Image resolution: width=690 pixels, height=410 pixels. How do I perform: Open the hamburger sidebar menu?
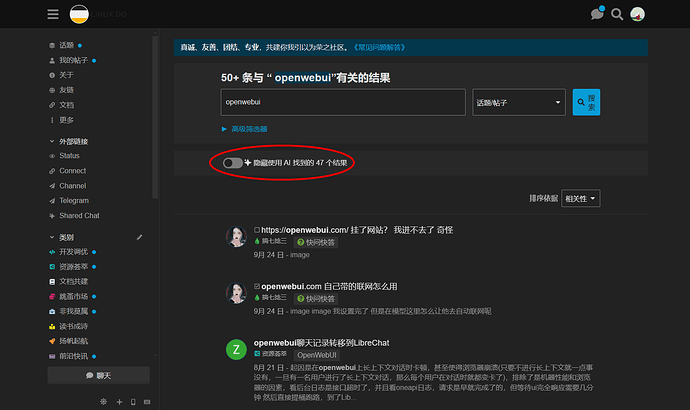tap(53, 14)
